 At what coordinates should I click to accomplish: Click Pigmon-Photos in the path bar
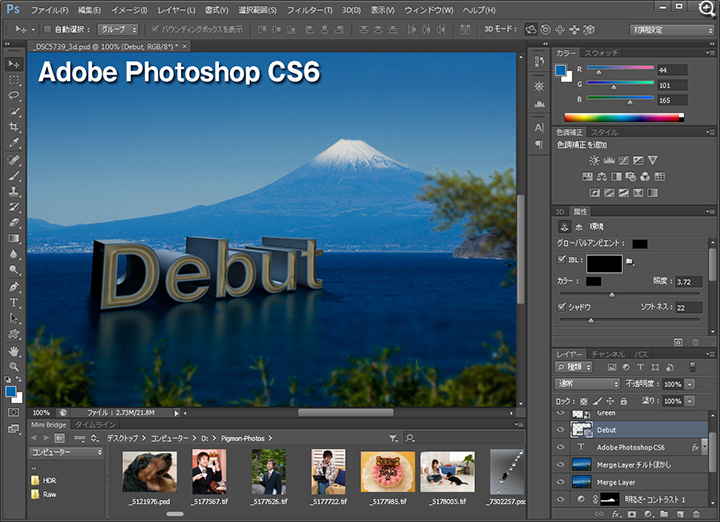click(242, 438)
